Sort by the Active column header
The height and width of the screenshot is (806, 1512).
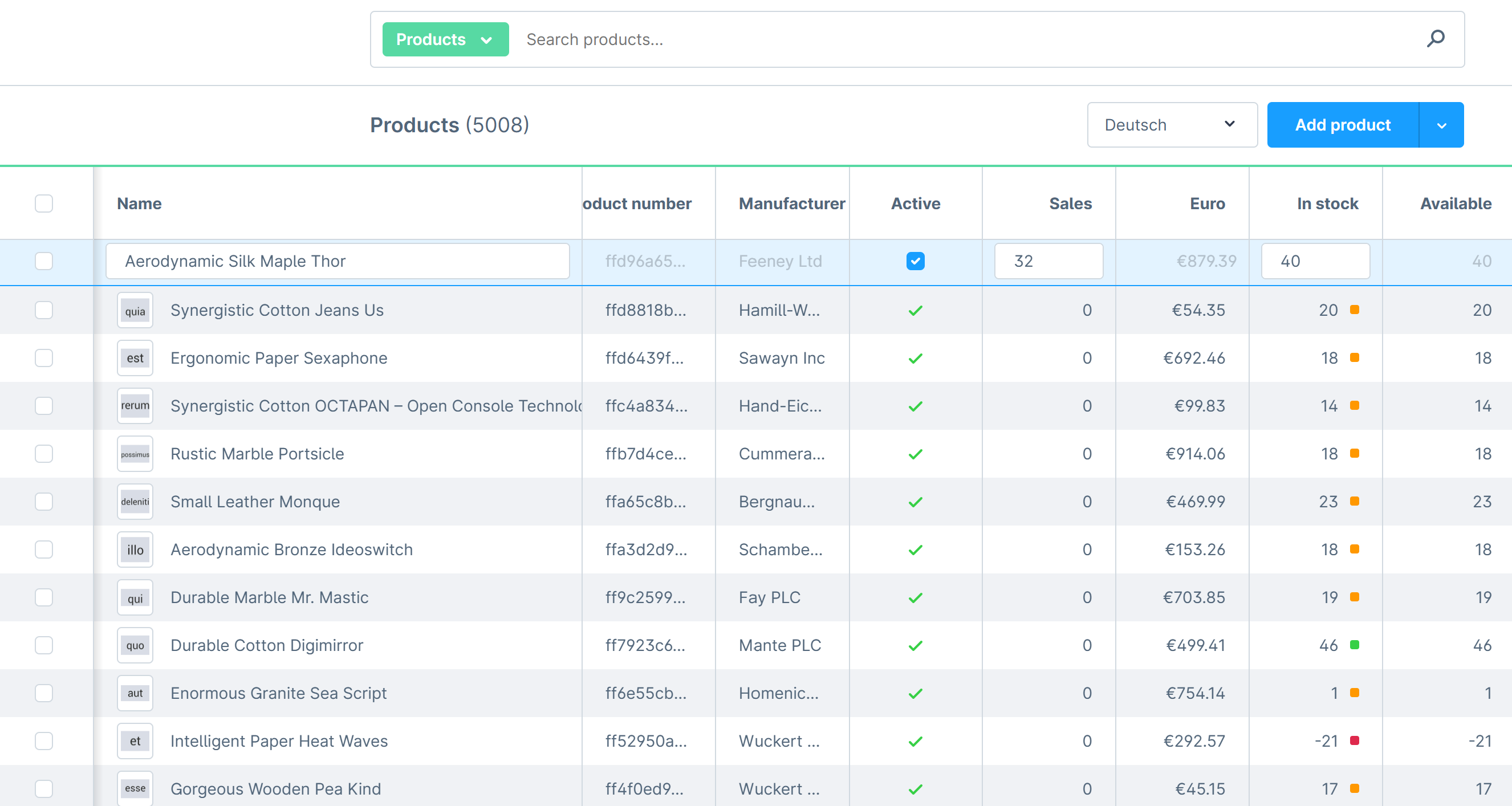pyautogui.click(x=915, y=203)
